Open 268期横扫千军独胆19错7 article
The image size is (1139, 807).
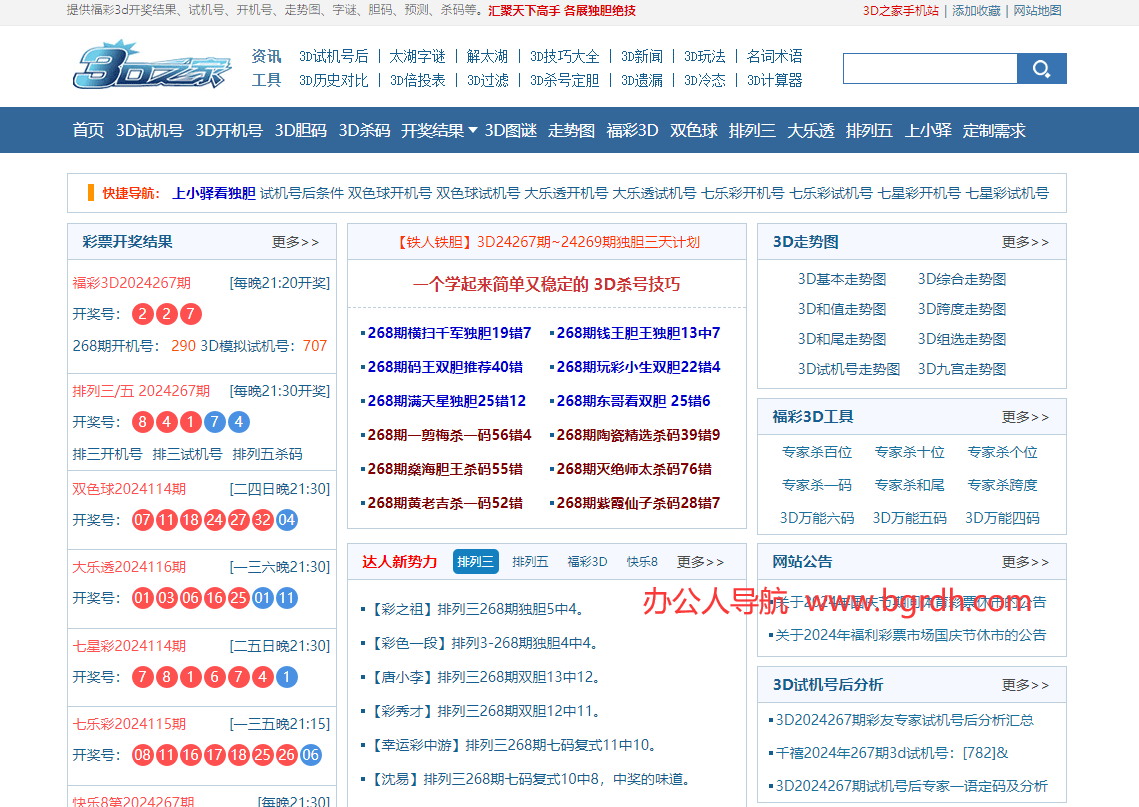(x=449, y=333)
